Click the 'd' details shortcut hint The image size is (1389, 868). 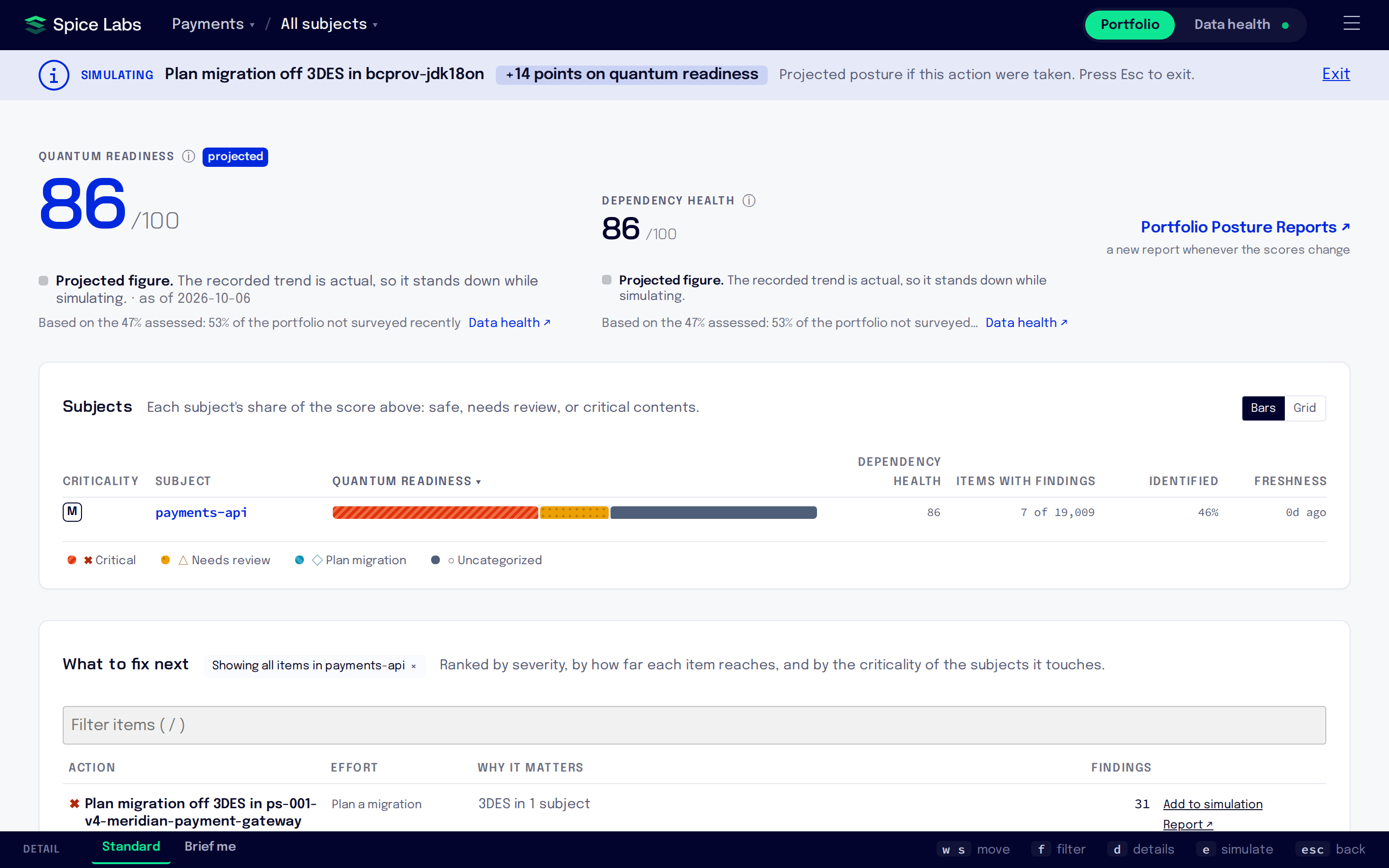1141,849
